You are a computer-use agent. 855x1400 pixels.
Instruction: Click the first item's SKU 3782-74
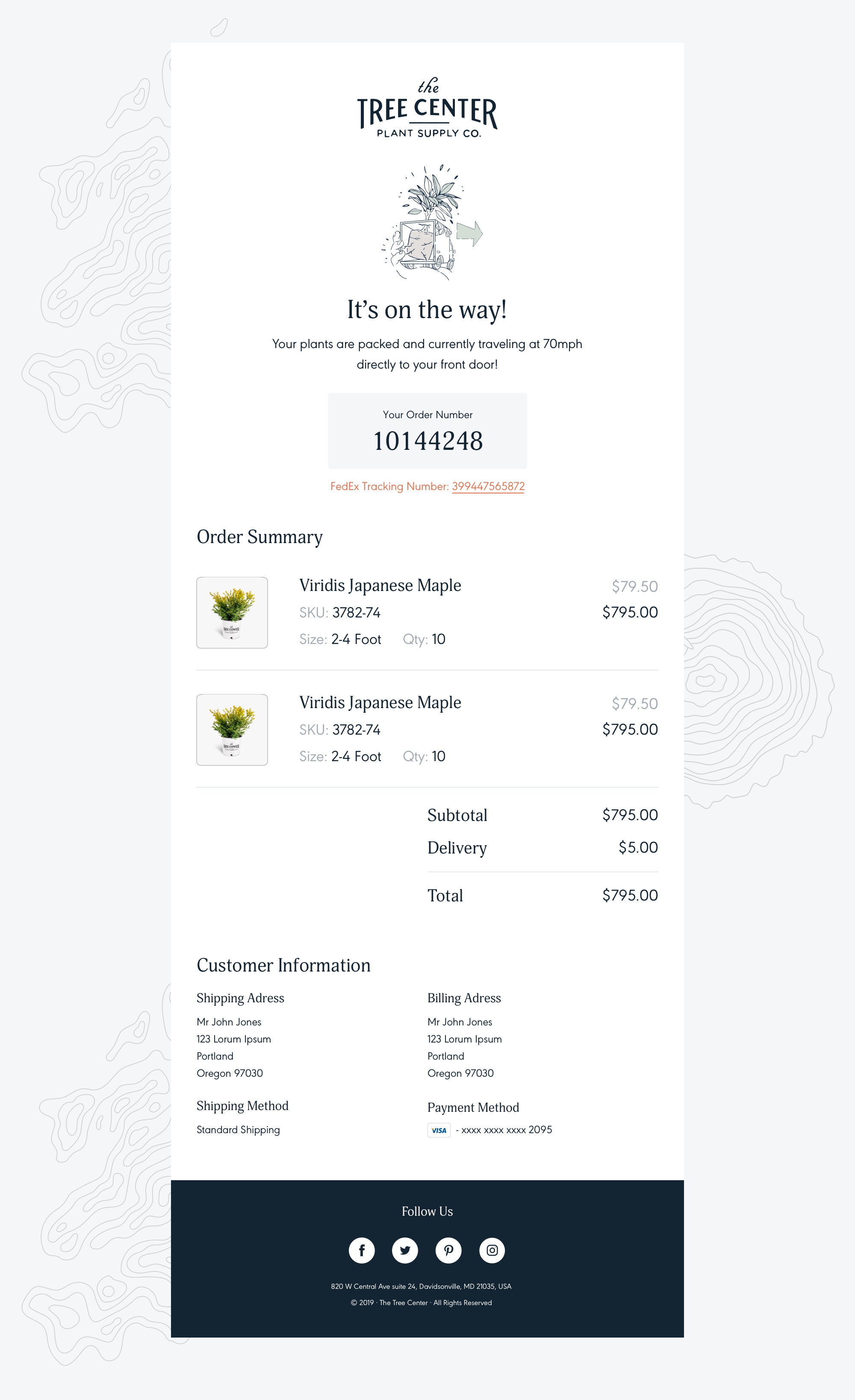click(356, 612)
